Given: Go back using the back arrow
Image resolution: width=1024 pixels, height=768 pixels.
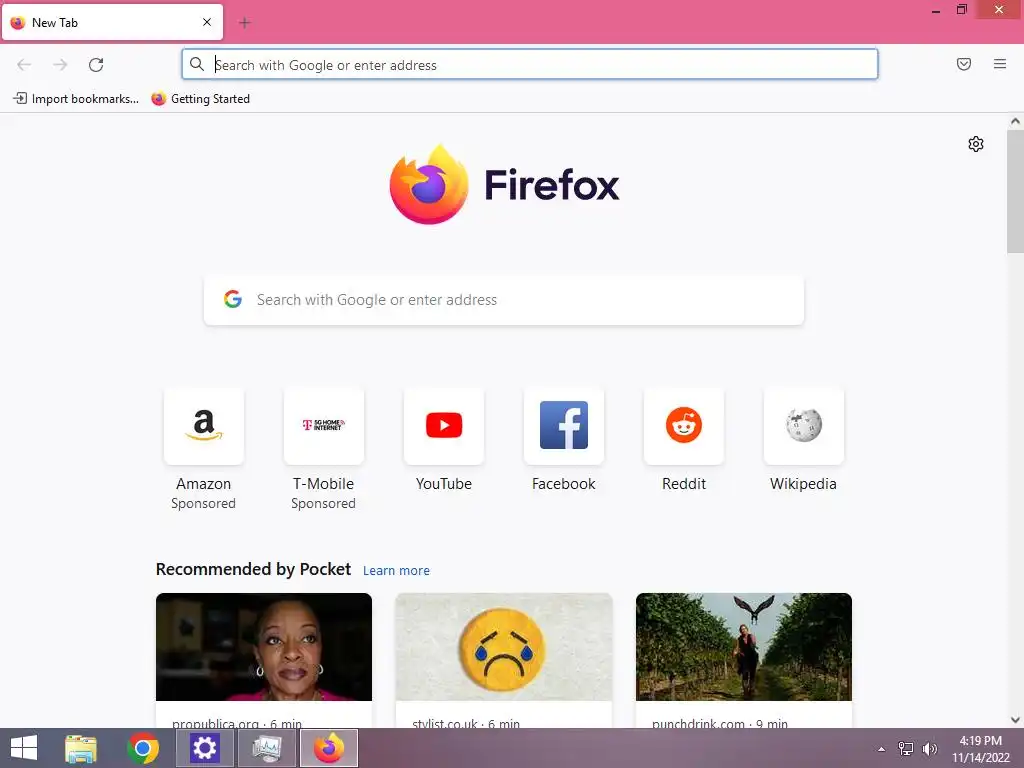Looking at the screenshot, I should [24, 65].
